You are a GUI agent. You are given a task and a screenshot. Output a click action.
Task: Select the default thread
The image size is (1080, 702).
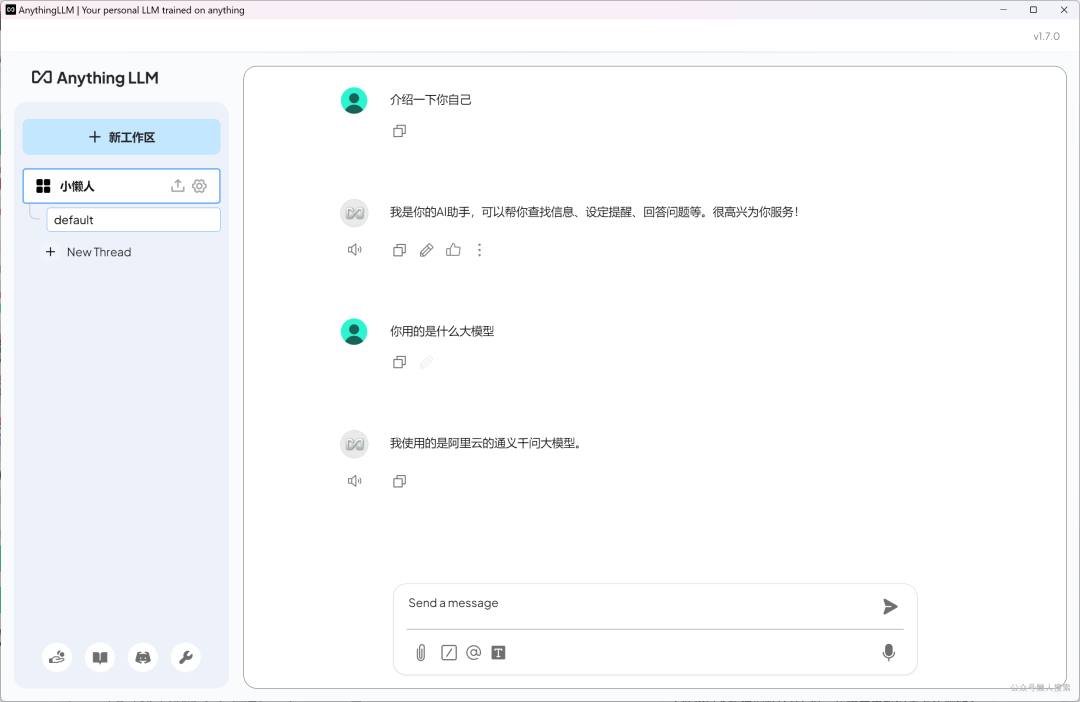(x=134, y=220)
